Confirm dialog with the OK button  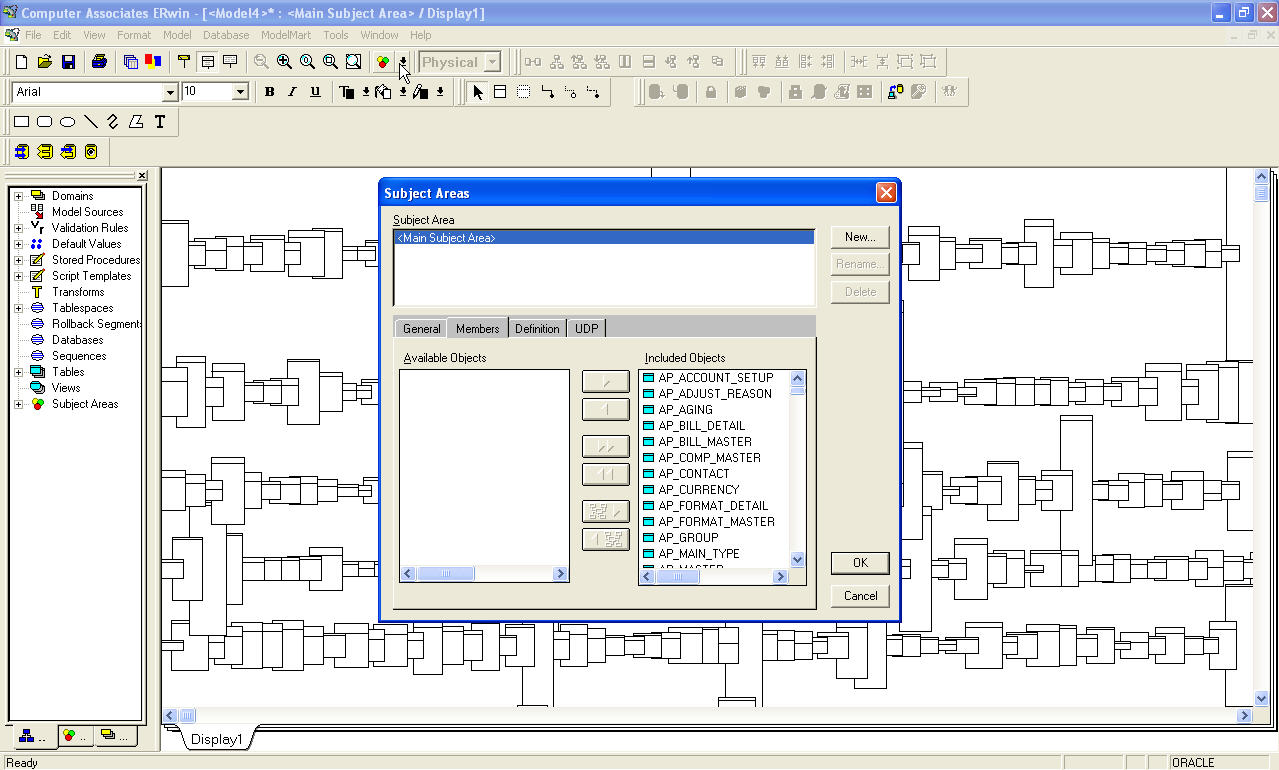[859, 562]
